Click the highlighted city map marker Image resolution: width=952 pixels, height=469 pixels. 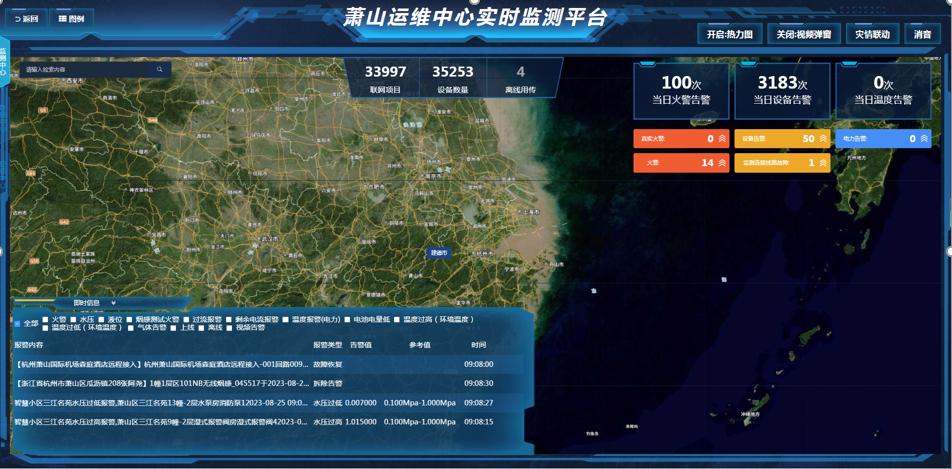pyautogui.click(x=438, y=253)
